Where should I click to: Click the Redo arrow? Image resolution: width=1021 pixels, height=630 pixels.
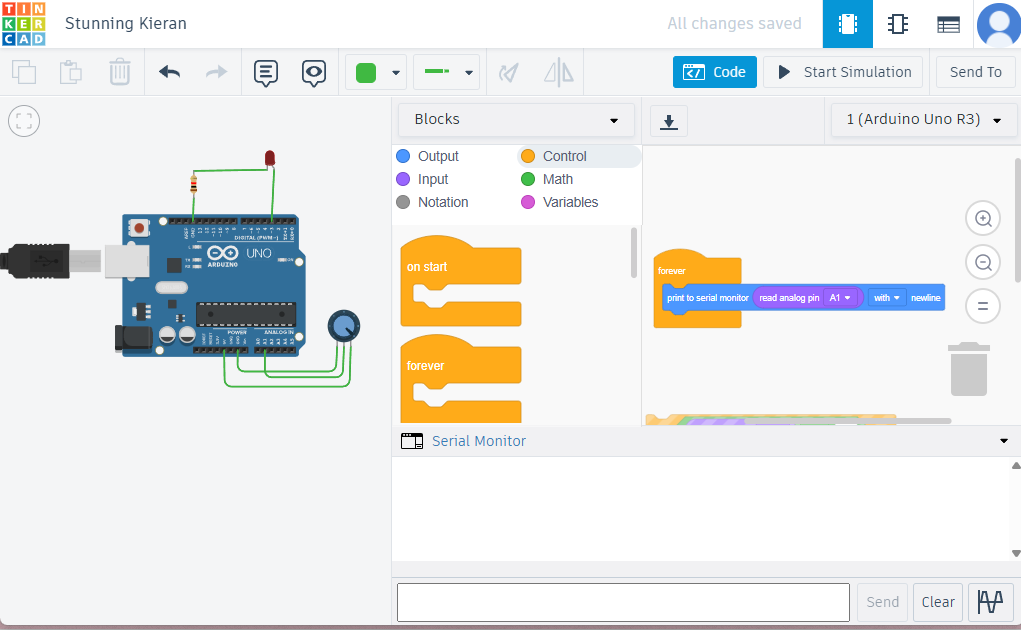click(x=216, y=72)
